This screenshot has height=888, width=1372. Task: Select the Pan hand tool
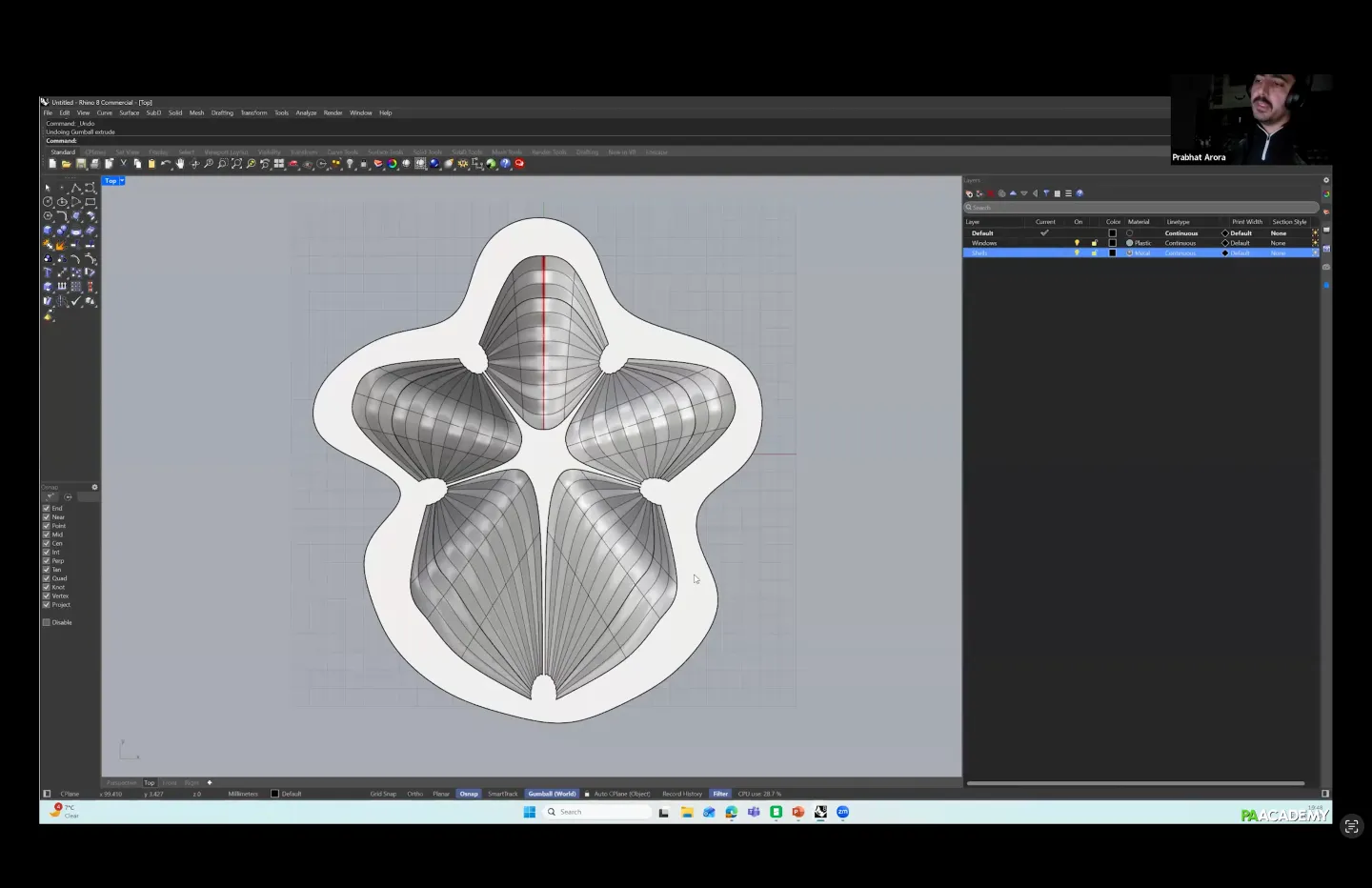180,164
